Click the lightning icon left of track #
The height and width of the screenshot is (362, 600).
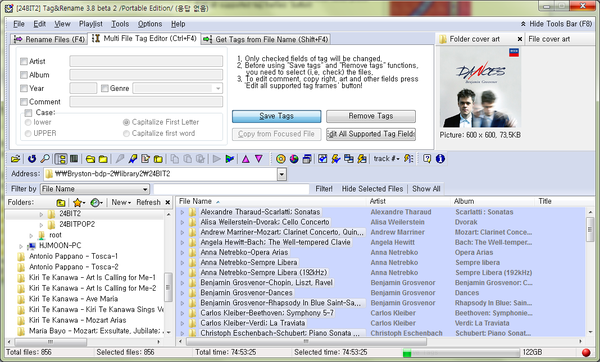[362, 159]
